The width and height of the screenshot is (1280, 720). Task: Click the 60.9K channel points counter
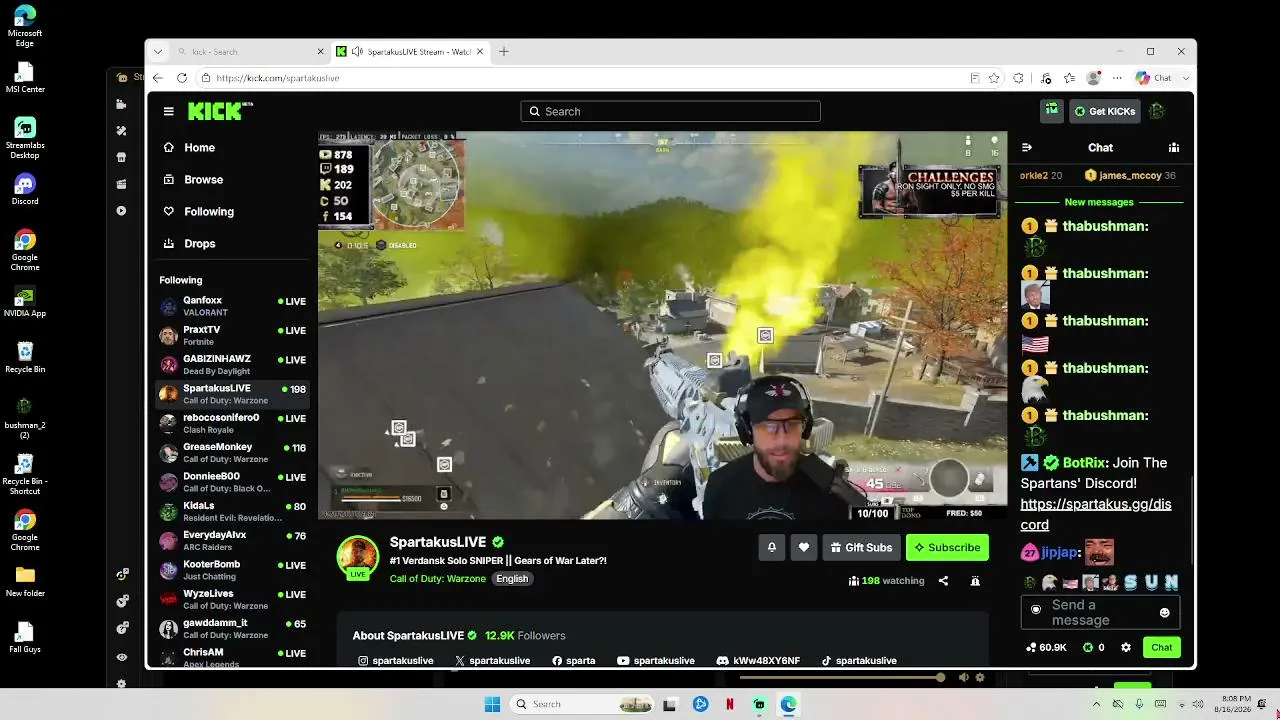pyautogui.click(x=1046, y=647)
